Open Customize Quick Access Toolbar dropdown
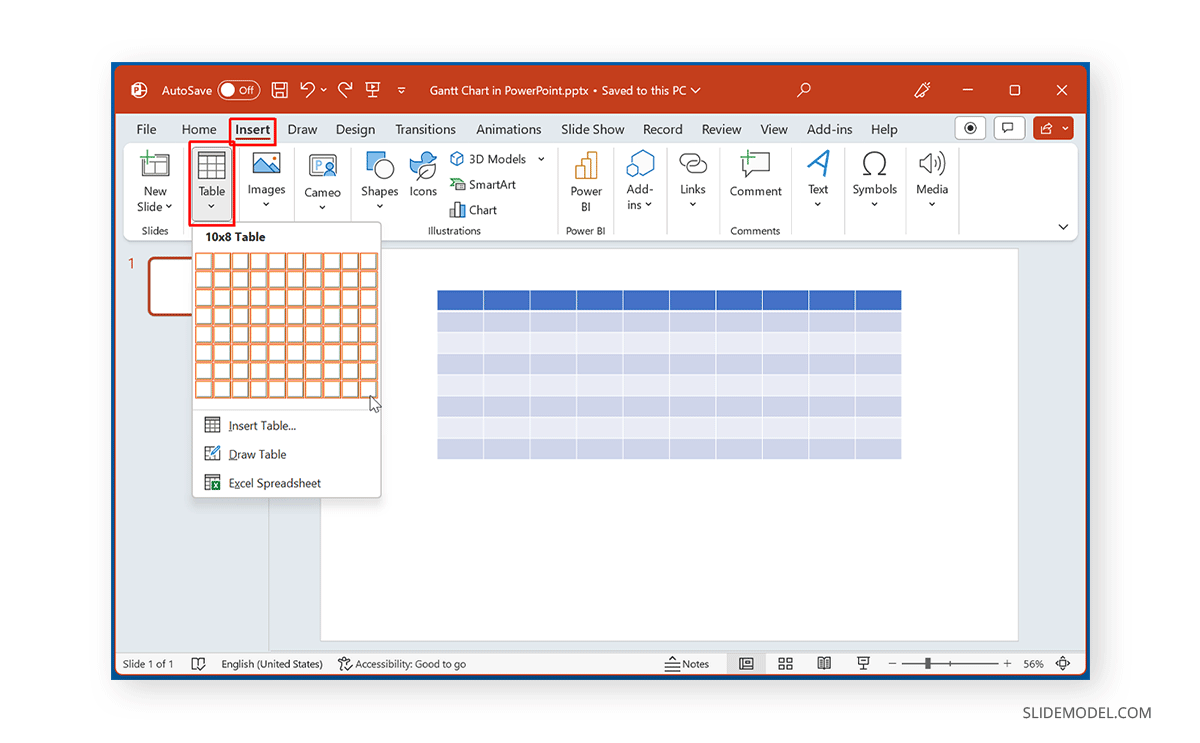This screenshot has height=743, width=1200. click(x=402, y=90)
